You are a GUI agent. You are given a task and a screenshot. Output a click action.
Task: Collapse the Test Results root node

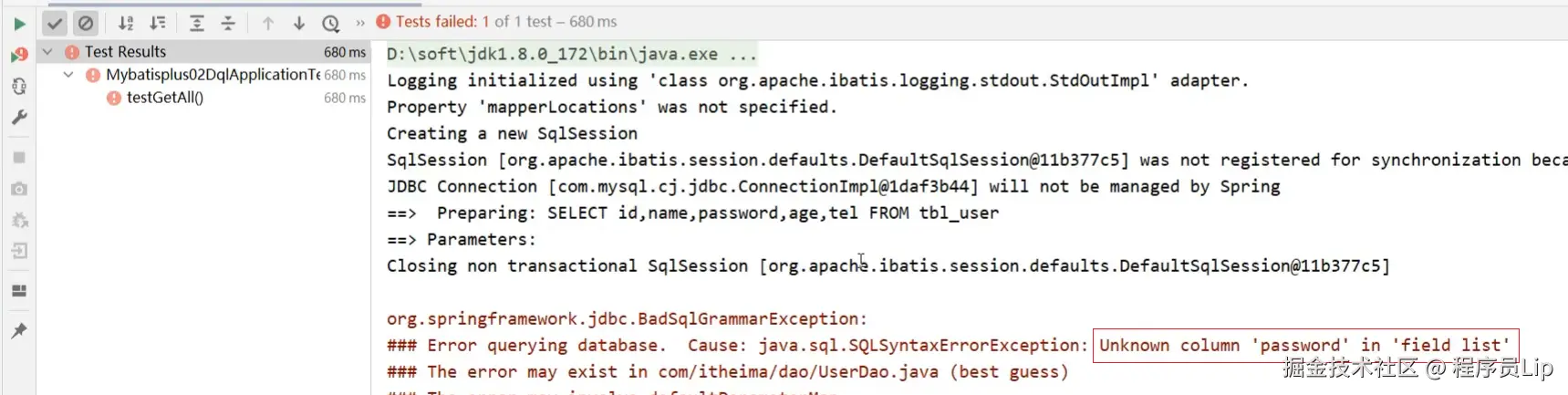[x=47, y=52]
